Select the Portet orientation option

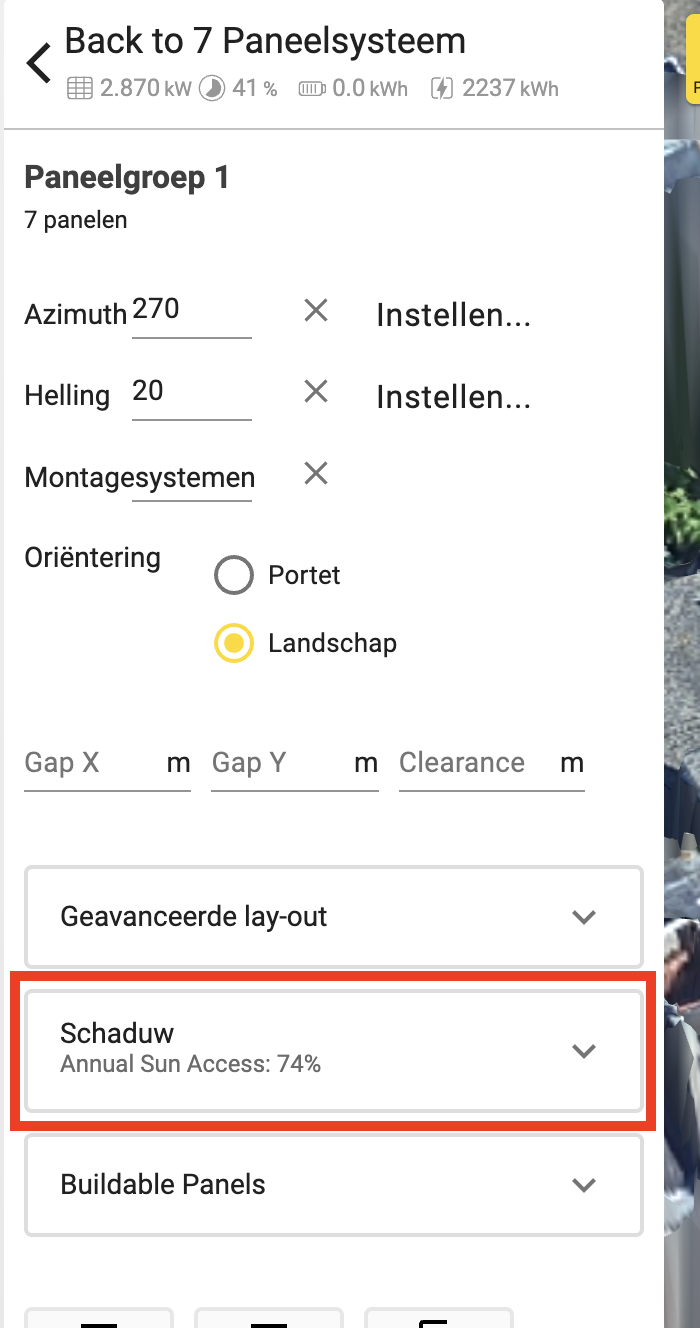click(234, 576)
